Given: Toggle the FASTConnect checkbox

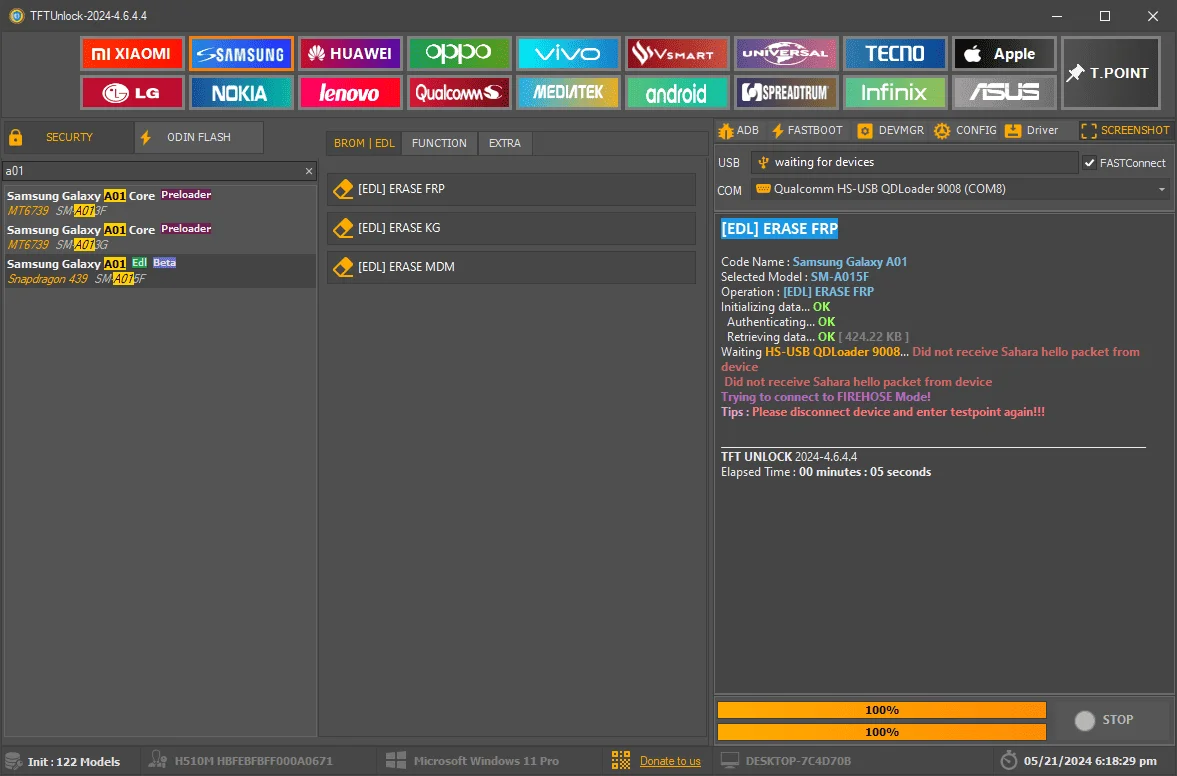Looking at the screenshot, I should tap(1089, 163).
